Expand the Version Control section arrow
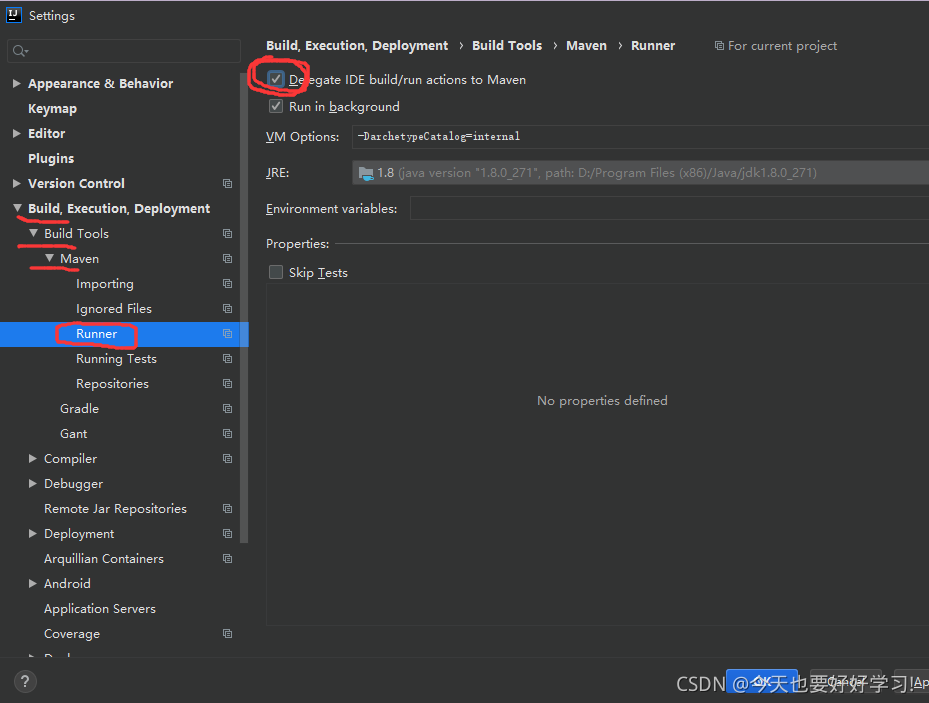Screen dimensions: 929x703 [x=17, y=184]
